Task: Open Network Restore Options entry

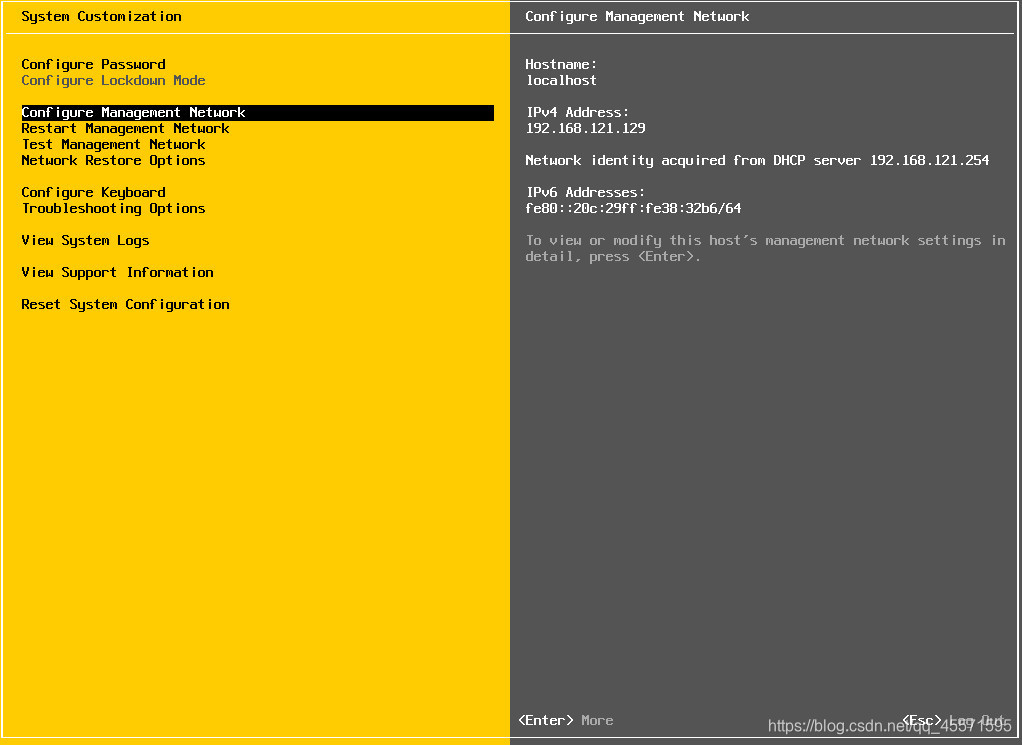Action: click(113, 160)
